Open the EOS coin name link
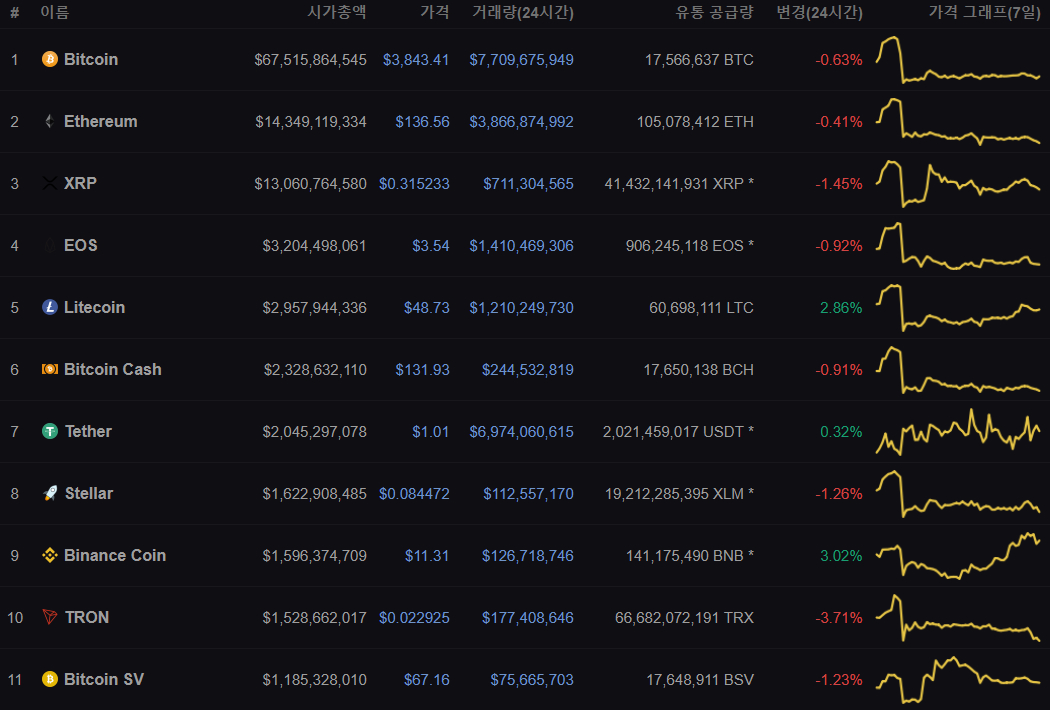This screenshot has height=710, width=1050. [80, 245]
